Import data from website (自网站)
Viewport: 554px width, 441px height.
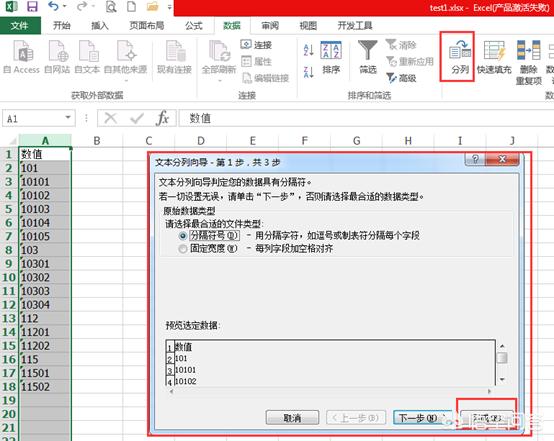tap(57, 57)
